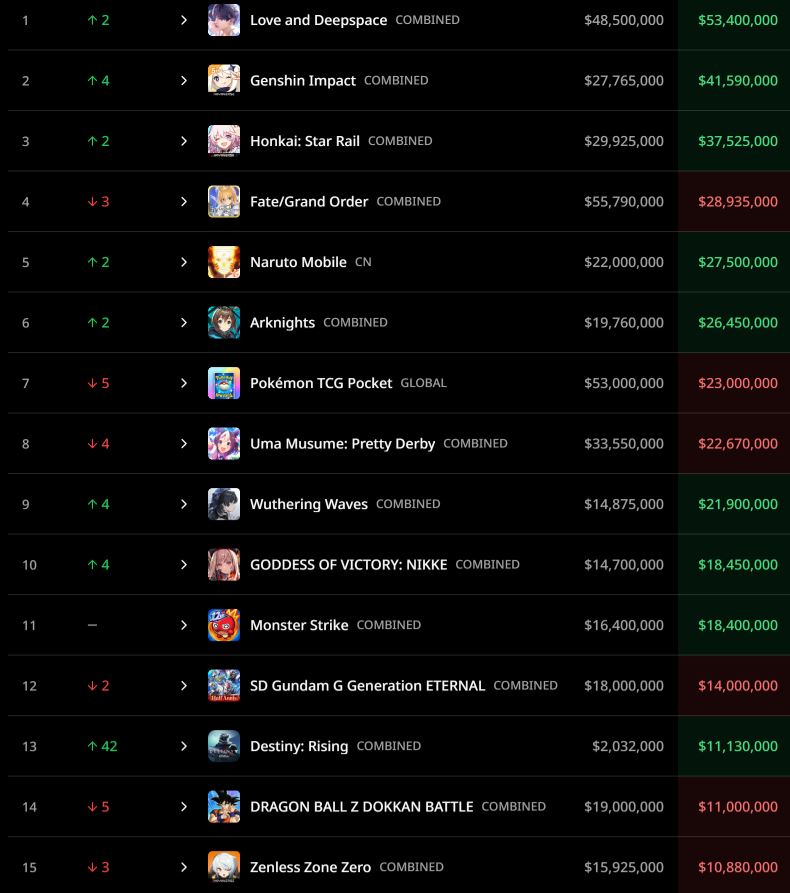Click the SD Gundam G Generation ETERNAL icon

224,686
